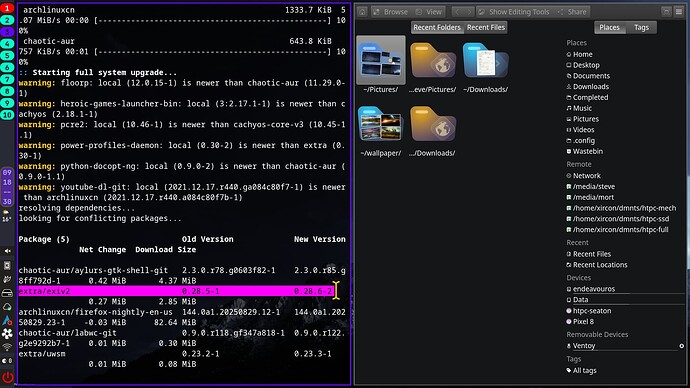
Task: Open Downloads in Places list
Action: tap(587, 87)
